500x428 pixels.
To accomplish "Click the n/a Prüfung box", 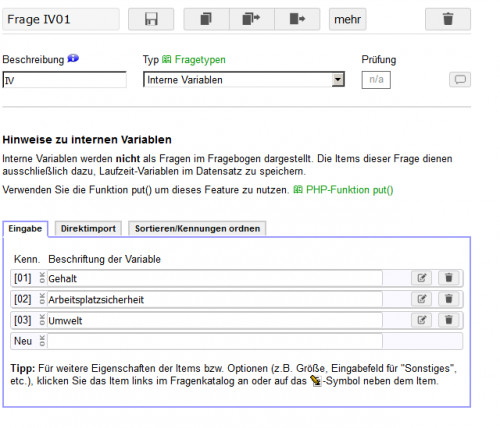I will coord(376,80).
